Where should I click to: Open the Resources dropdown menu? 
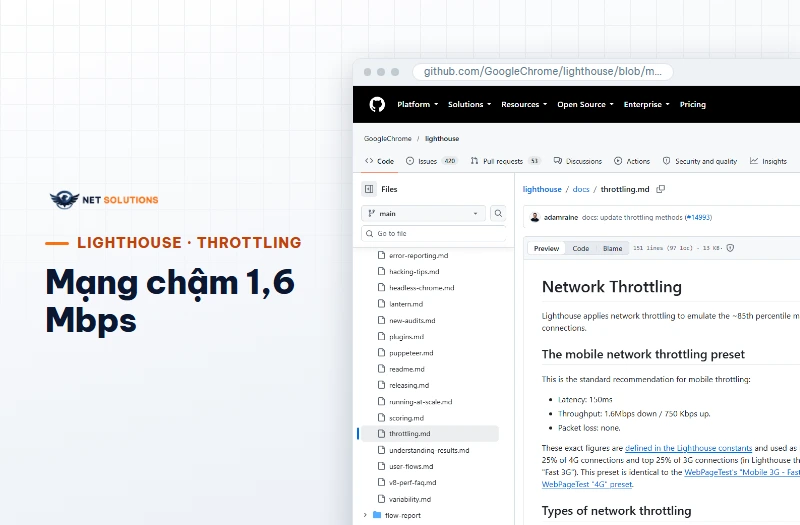[x=524, y=105]
